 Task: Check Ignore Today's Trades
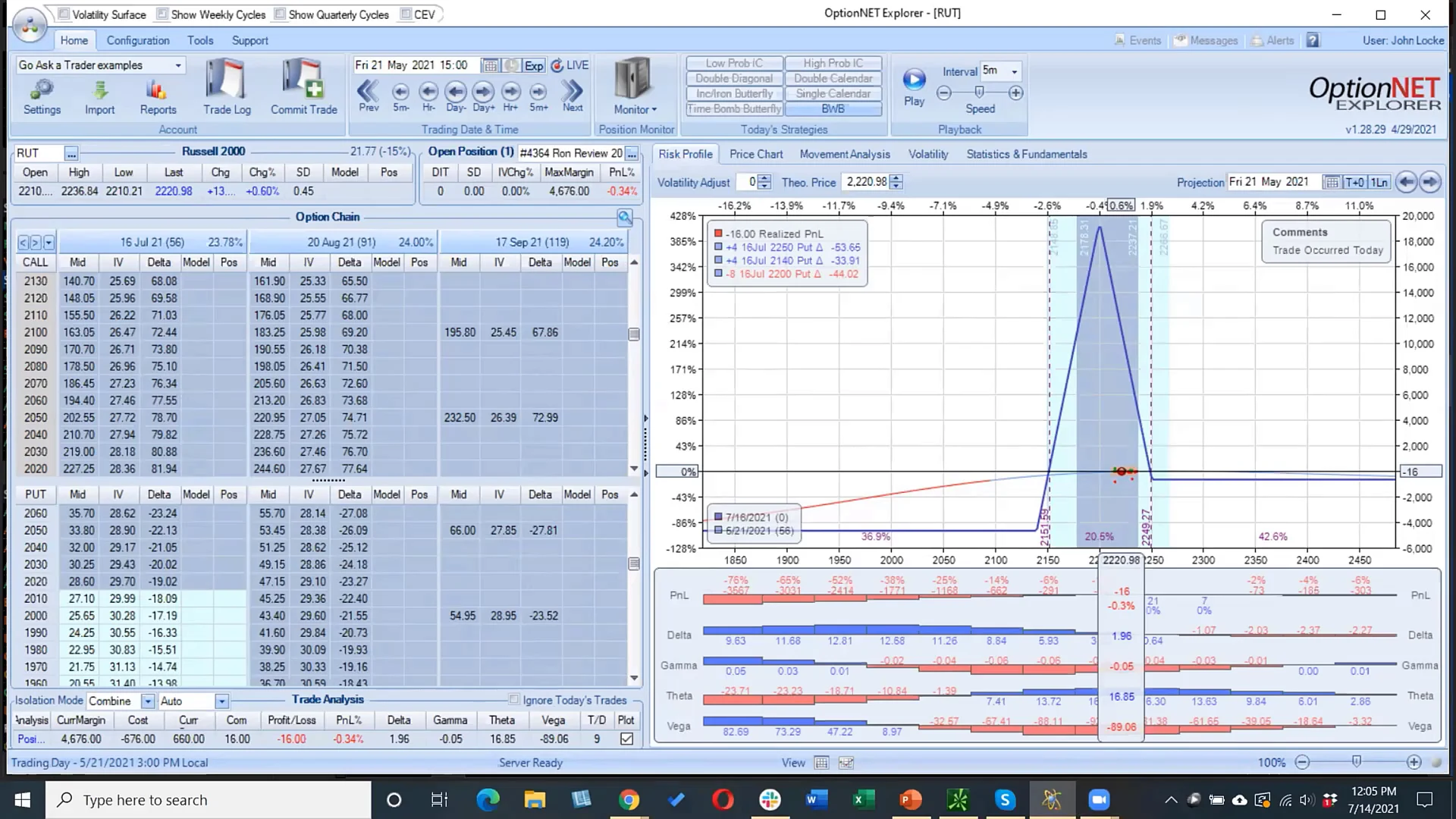[514, 700]
